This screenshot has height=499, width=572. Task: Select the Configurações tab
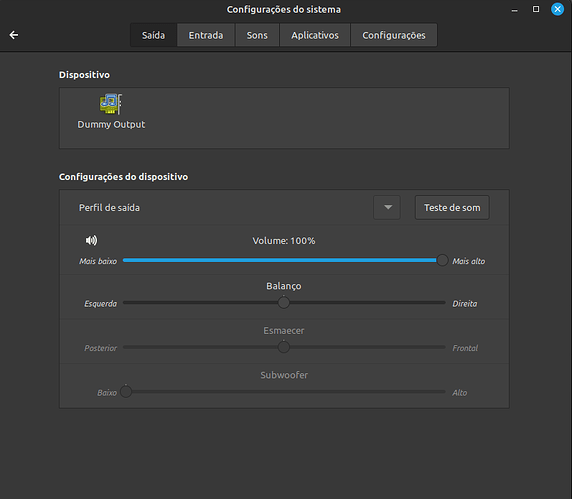[394, 35]
